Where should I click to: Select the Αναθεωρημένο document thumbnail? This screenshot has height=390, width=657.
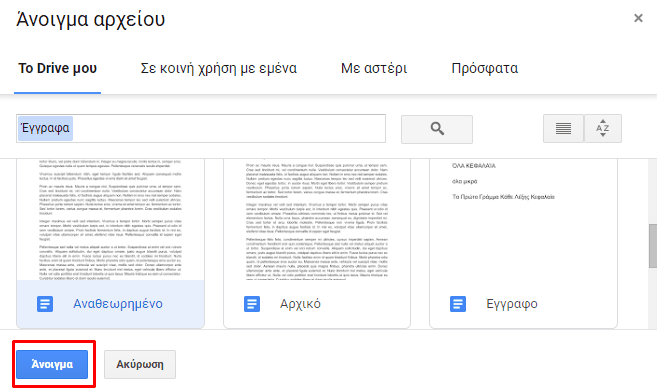[111, 219]
